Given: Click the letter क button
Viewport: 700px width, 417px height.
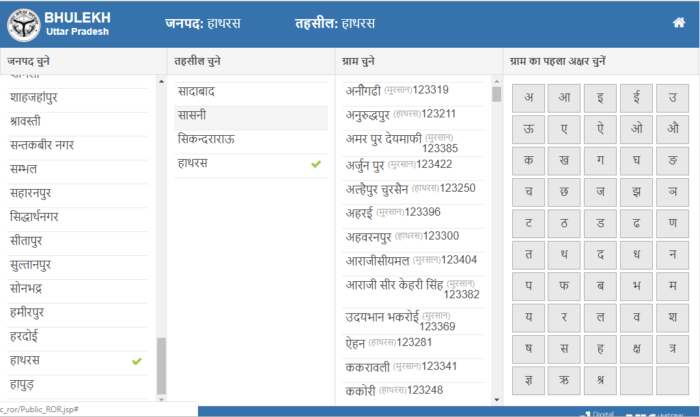Looking at the screenshot, I should pyautogui.click(x=528, y=160).
